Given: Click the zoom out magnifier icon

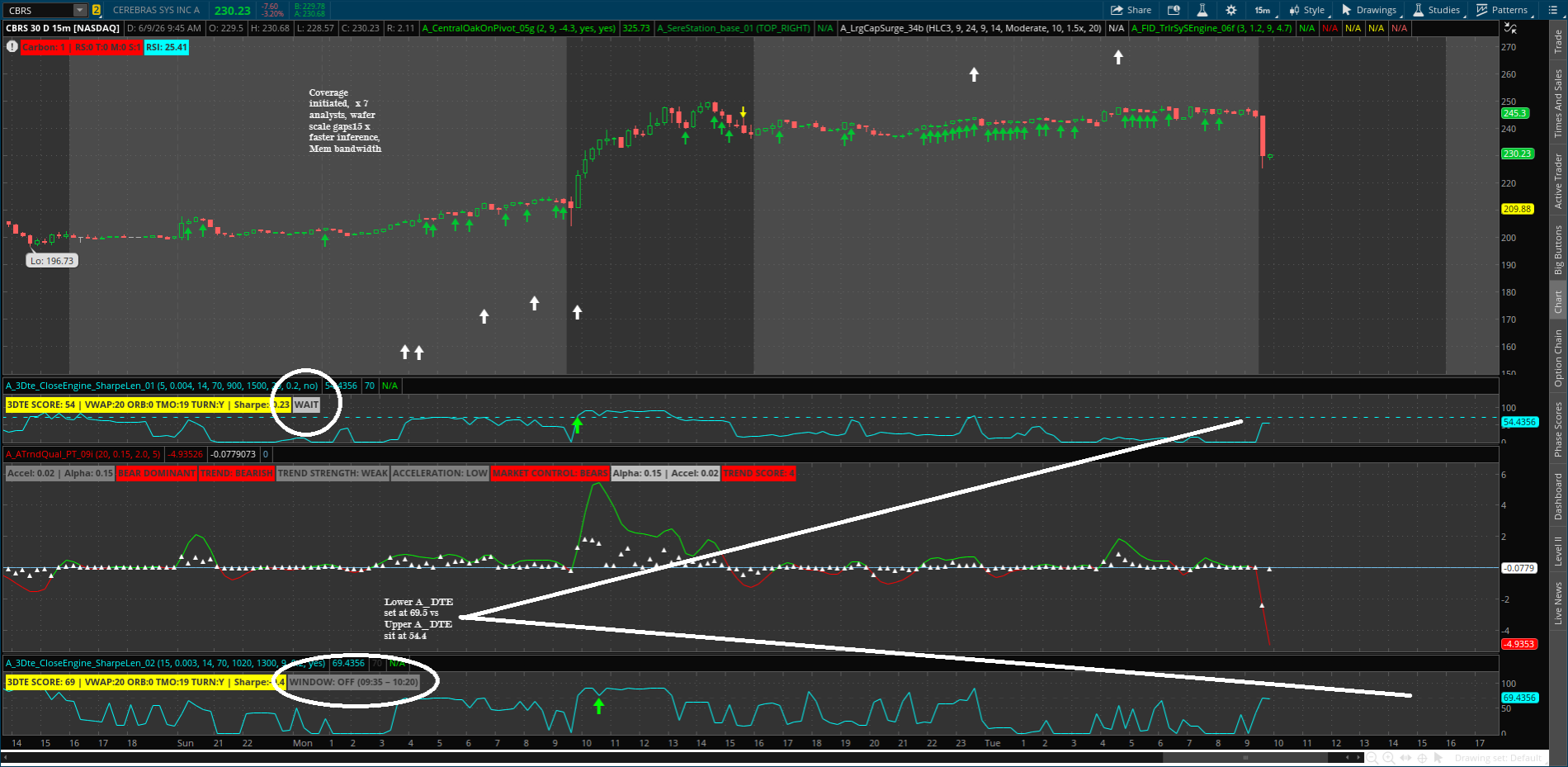Looking at the screenshot, I should pos(1372,758).
